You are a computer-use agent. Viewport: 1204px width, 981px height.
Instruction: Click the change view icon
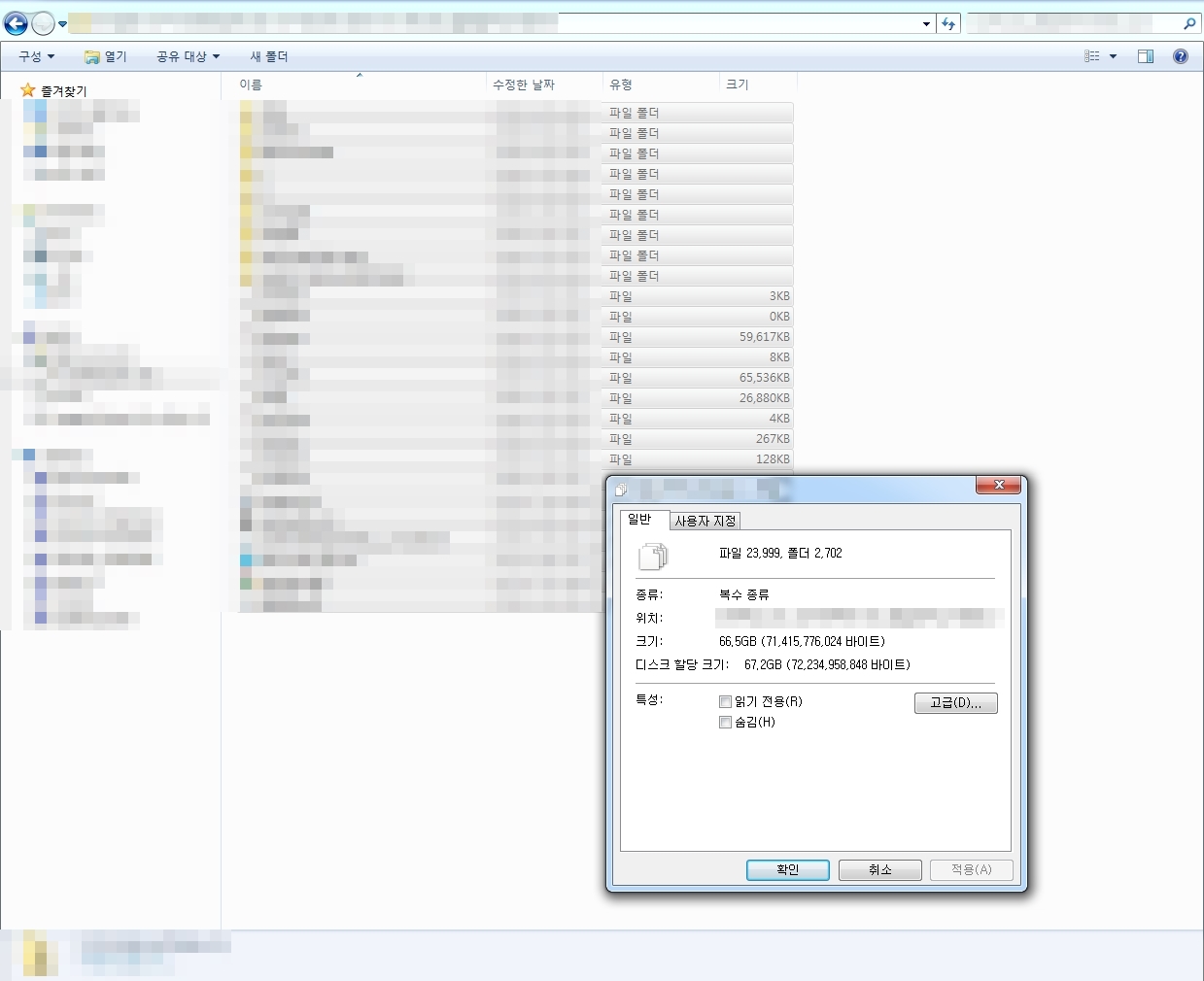point(1092,56)
